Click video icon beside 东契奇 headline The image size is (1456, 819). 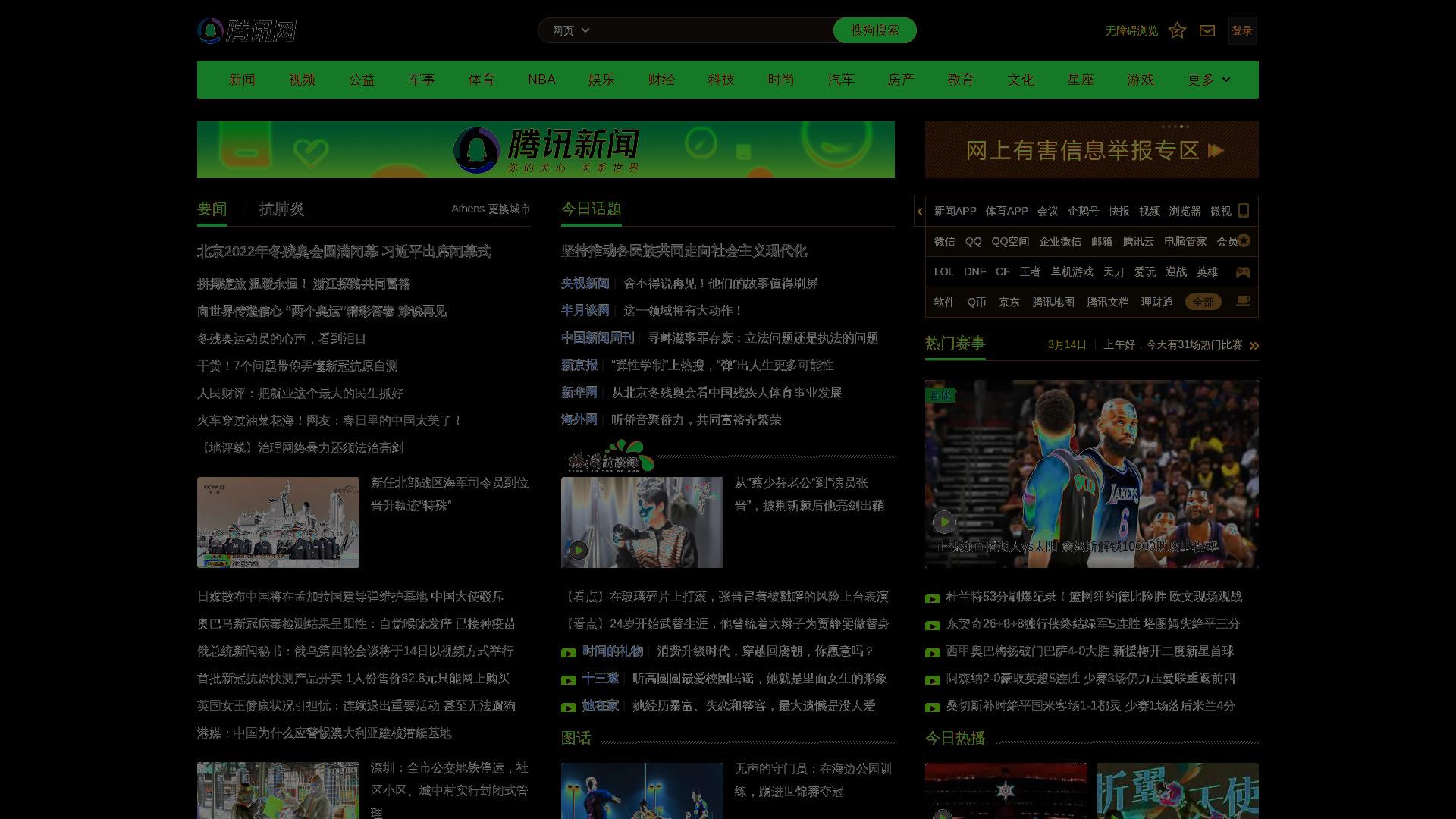pyautogui.click(x=933, y=625)
